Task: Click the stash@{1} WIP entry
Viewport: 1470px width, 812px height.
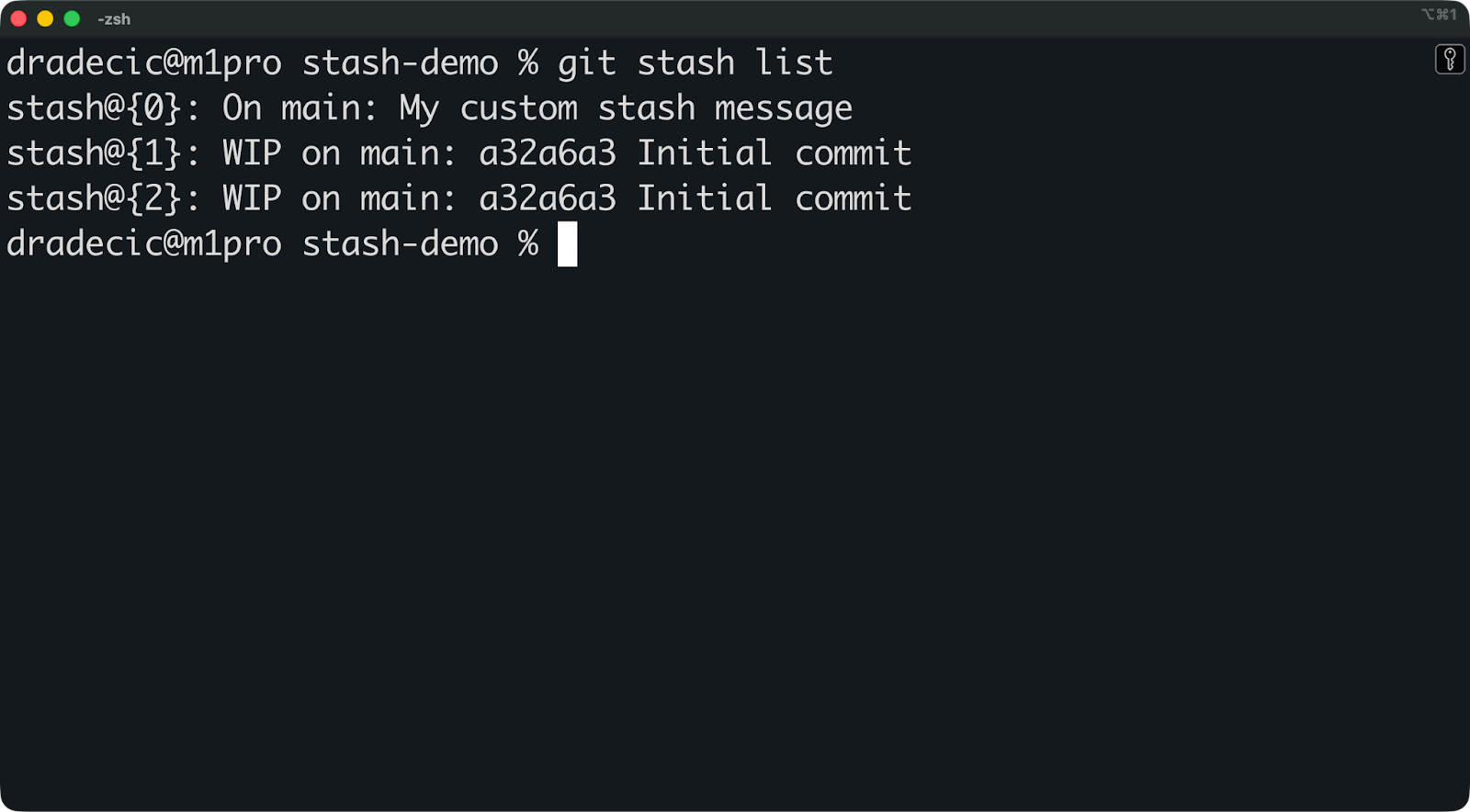Action: click(x=459, y=152)
